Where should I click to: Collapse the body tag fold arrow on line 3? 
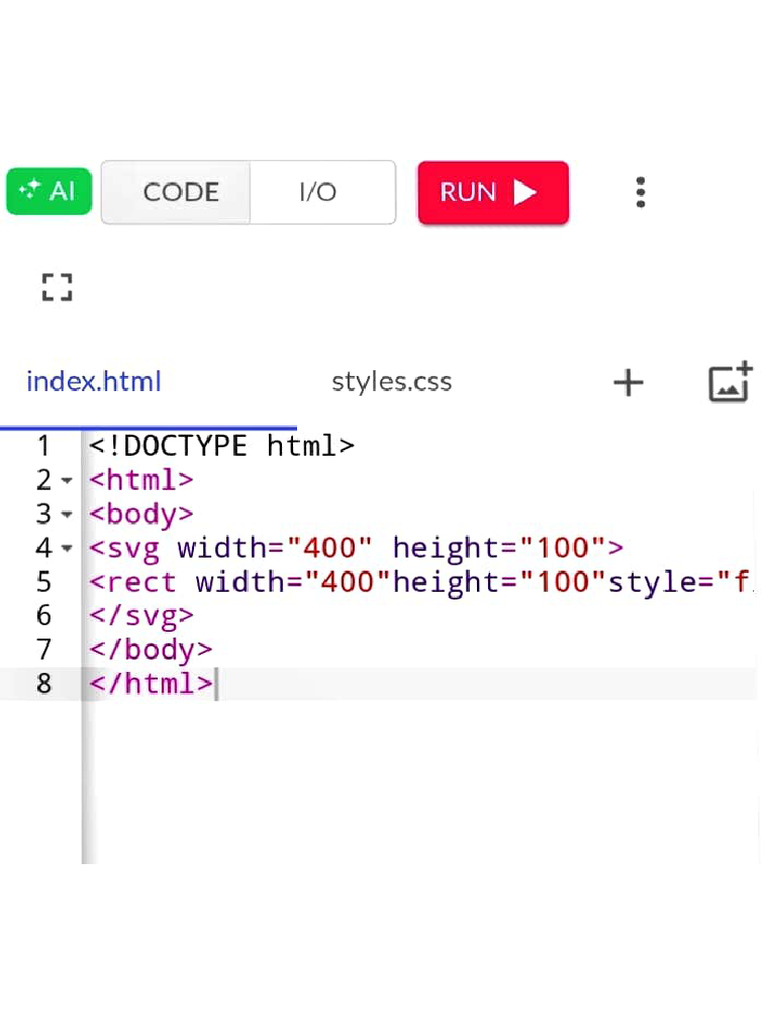click(67, 515)
